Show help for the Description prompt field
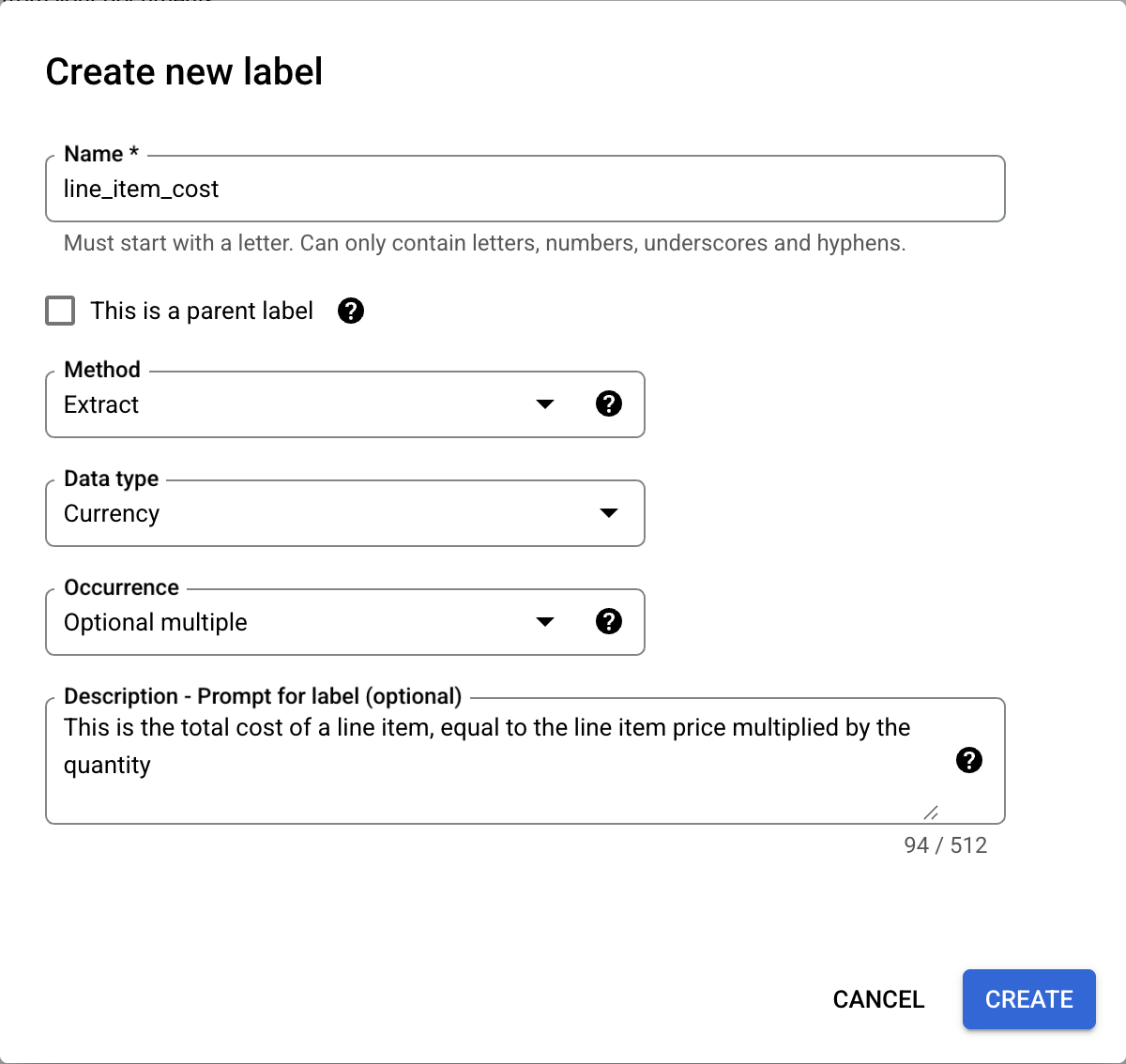 969,760
